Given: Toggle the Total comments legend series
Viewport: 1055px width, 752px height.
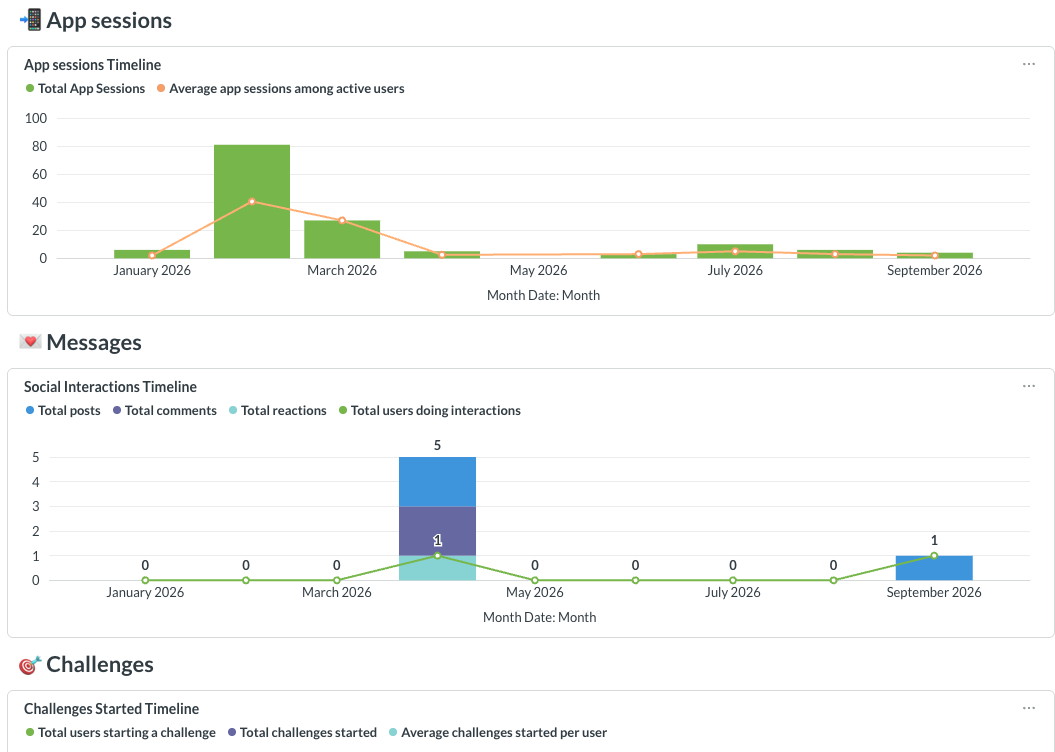Looking at the screenshot, I should tap(165, 410).
